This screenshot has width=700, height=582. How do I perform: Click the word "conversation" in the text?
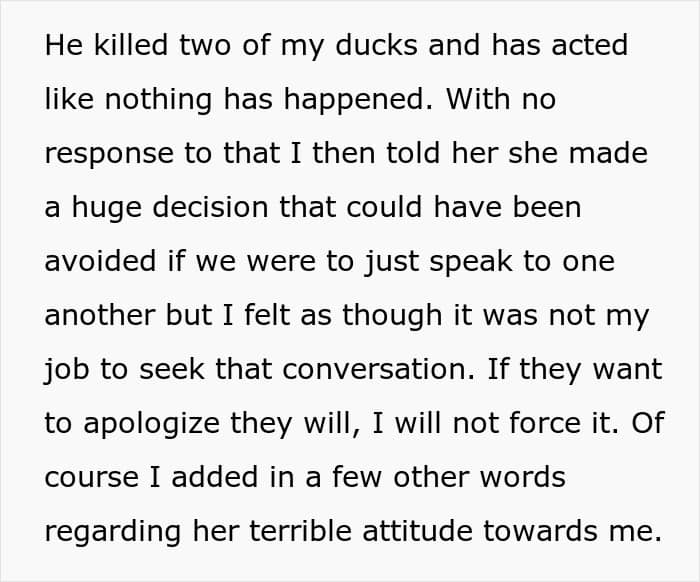tap(378, 370)
